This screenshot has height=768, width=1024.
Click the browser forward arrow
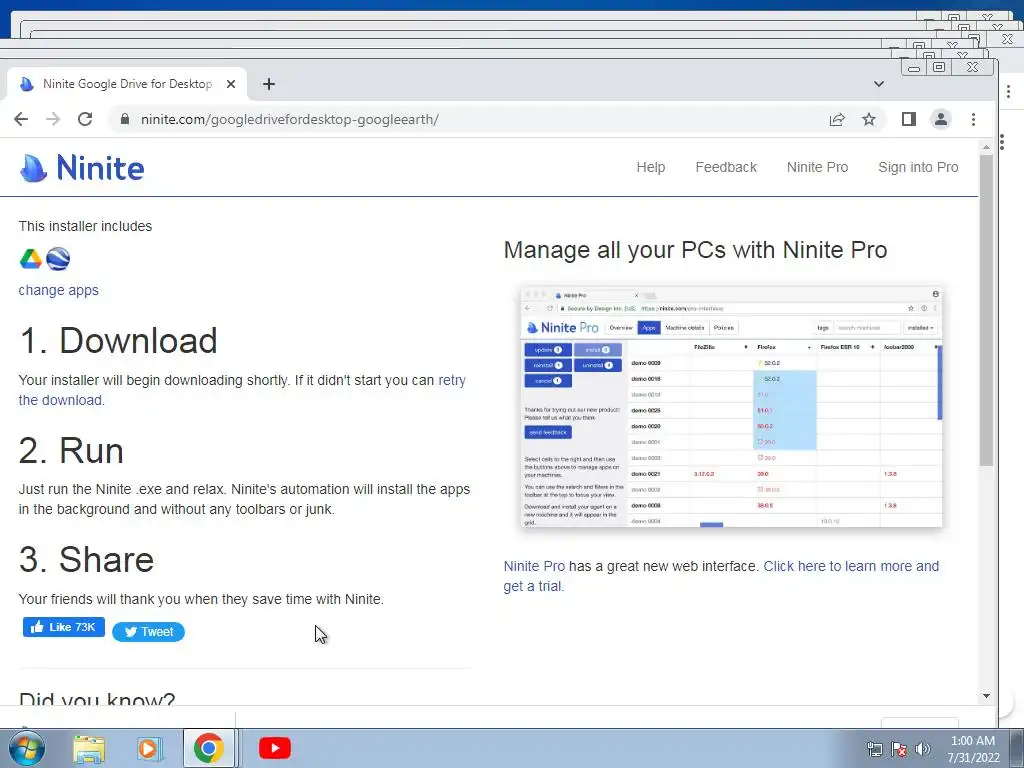53,119
